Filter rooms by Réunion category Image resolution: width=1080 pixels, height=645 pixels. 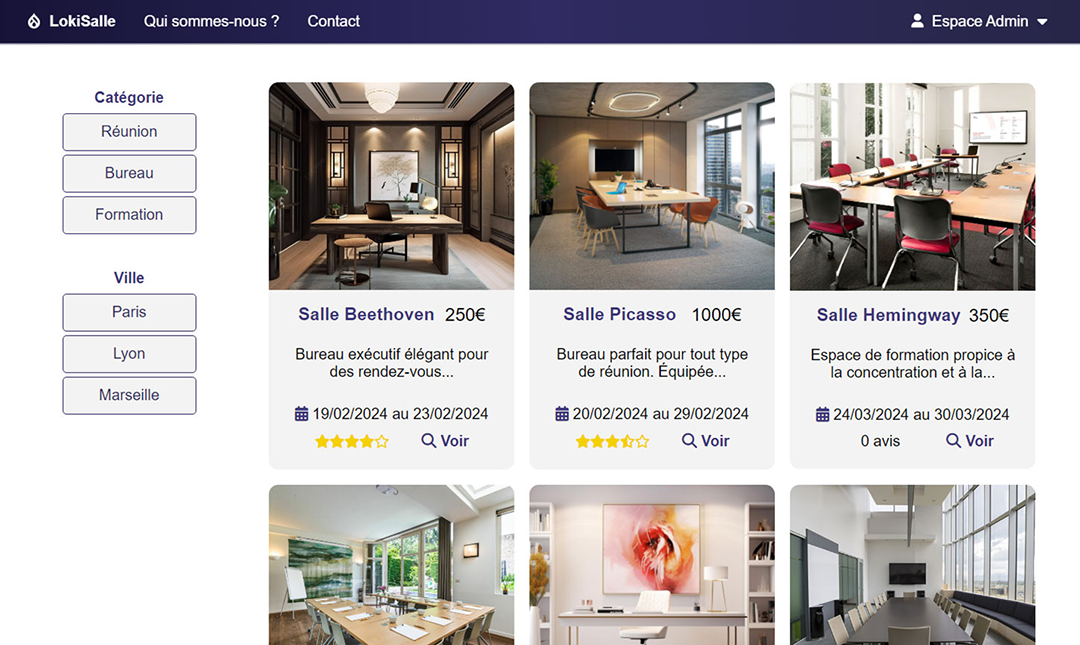click(129, 132)
